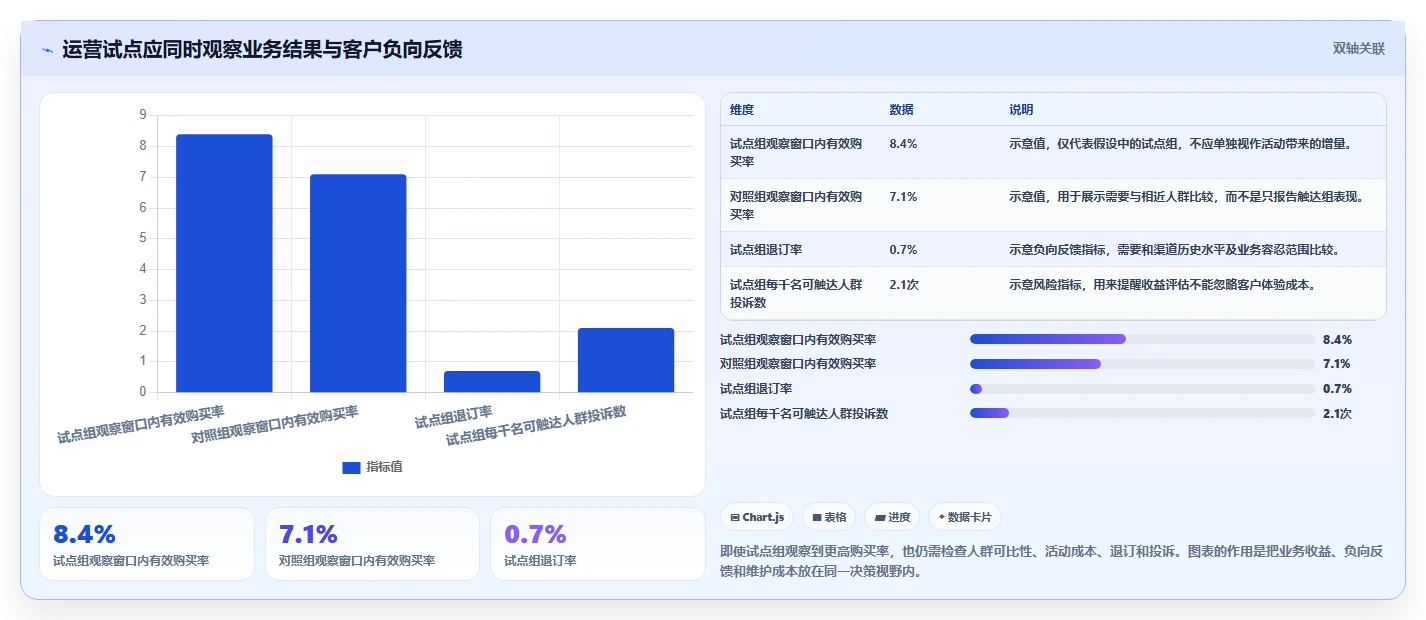Screen dimensions: 1426x620
Task: Click the 试点组退订率 bar in chart
Action: (x=492, y=381)
